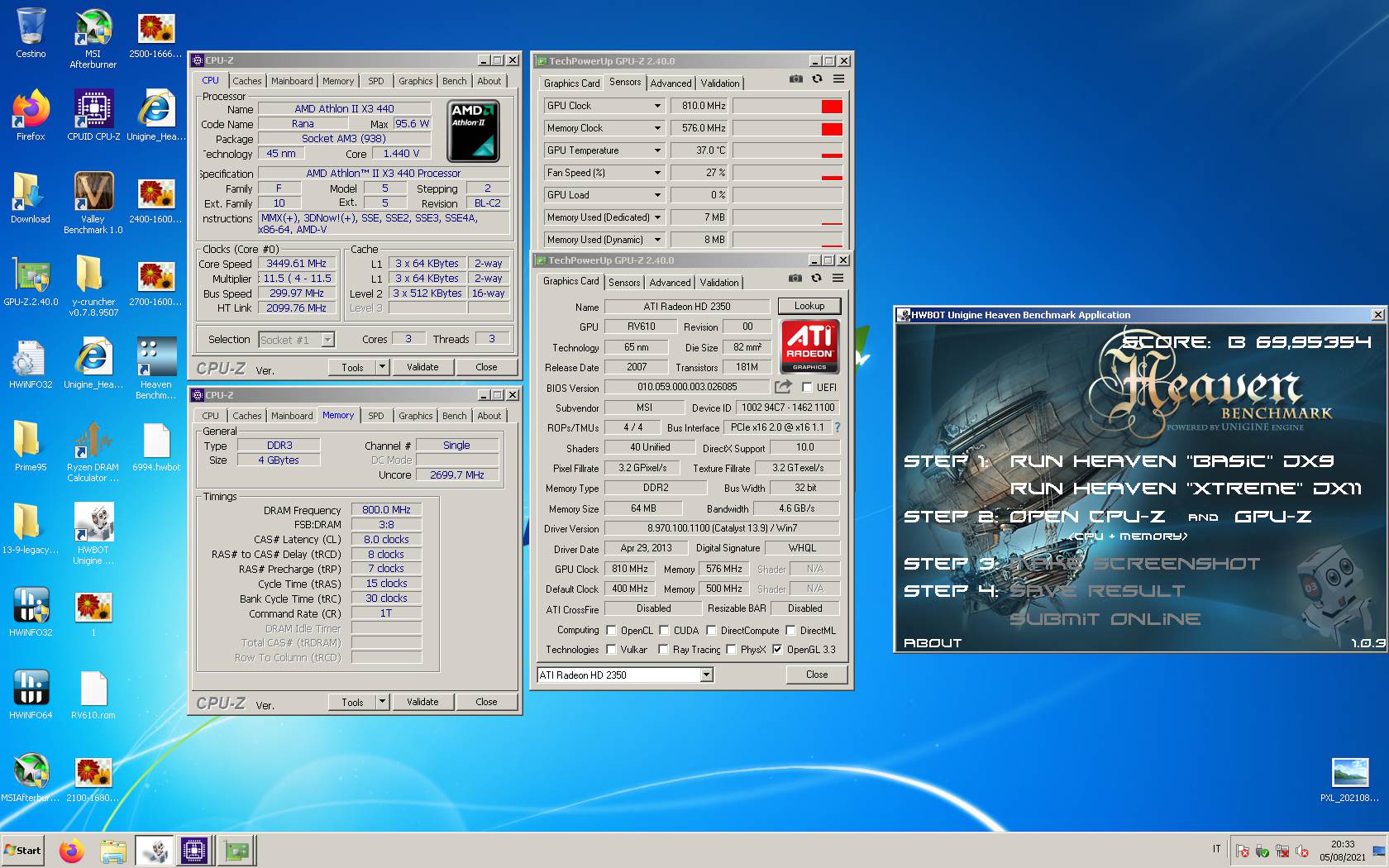Open the HWBOT Unigine desktop shortcut
The width and height of the screenshot is (1389, 868).
coord(93,533)
